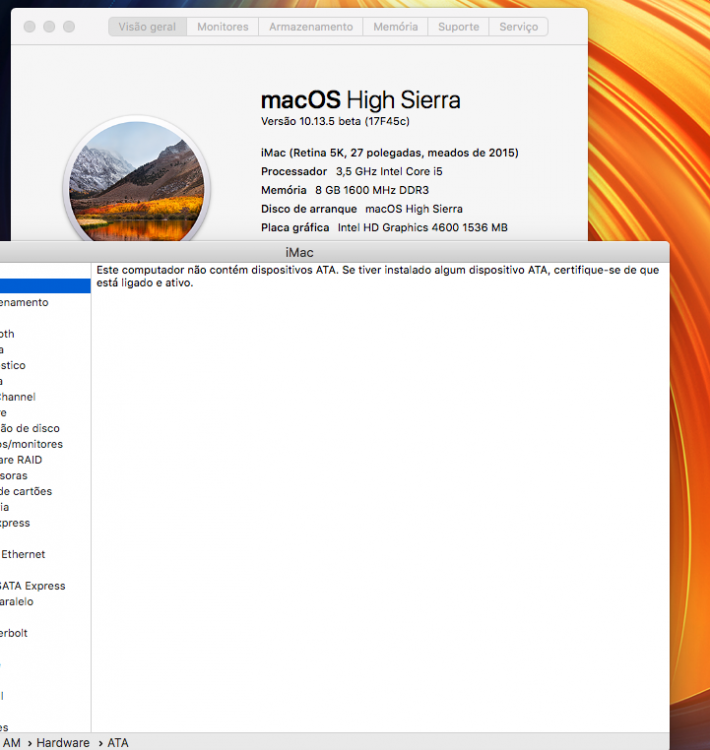Select the Ethernet cards sidebar item
Image resolution: width=710 pixels, height=750 pixels.
coord(22,554)
